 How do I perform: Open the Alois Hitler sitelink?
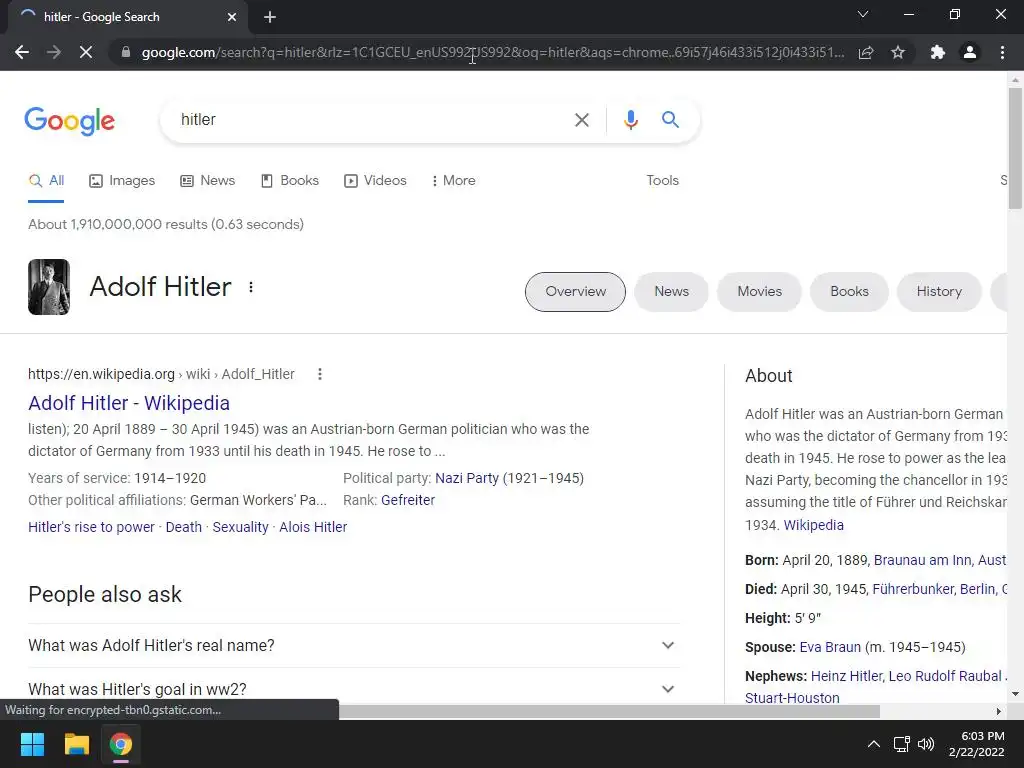pyautogui.click(x=313, y=527)
